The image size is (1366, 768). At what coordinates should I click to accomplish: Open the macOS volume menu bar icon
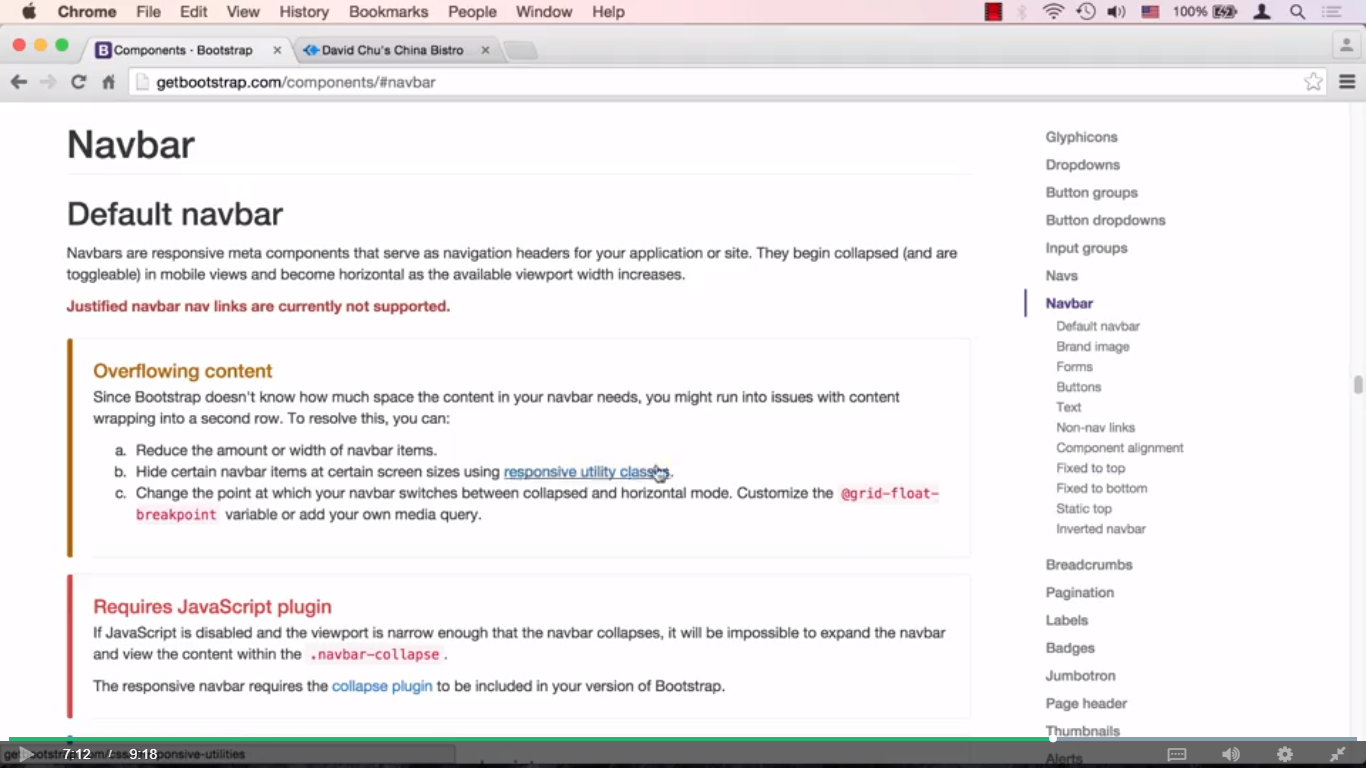1116,12
